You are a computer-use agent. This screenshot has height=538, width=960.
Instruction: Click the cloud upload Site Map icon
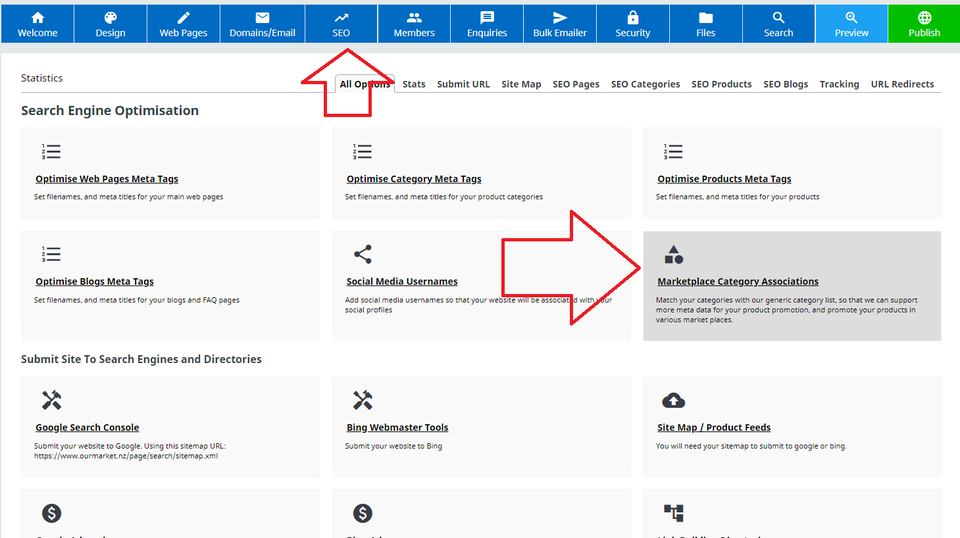(x=674, y=400)
